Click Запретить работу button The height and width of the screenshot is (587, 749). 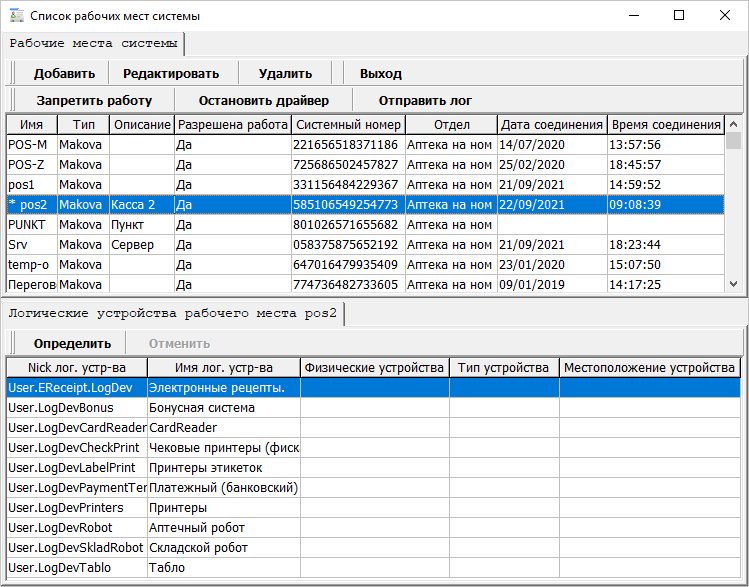coord(94,100)
